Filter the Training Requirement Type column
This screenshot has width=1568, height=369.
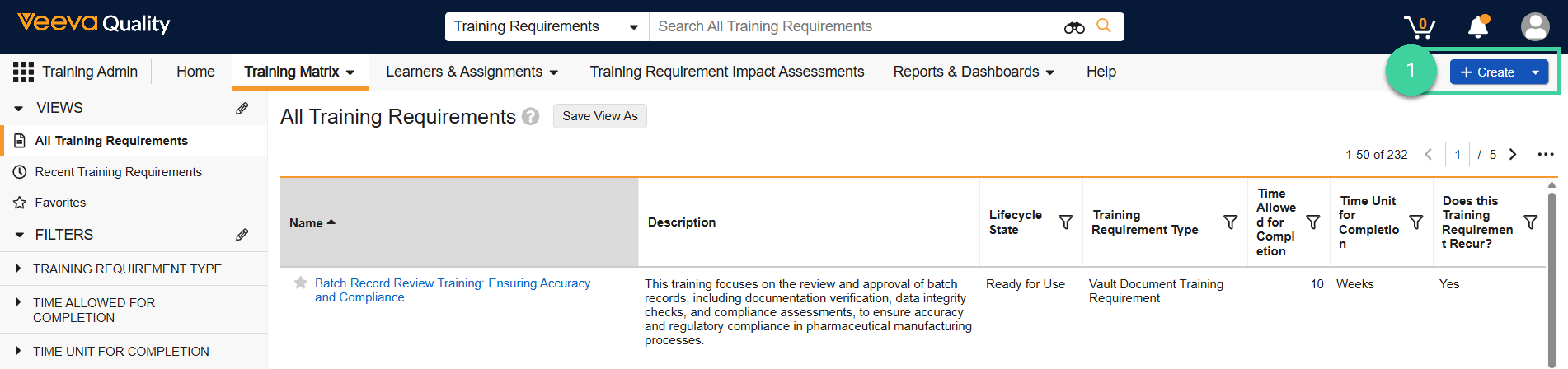pyautogui.click(x=1230, y=222)
